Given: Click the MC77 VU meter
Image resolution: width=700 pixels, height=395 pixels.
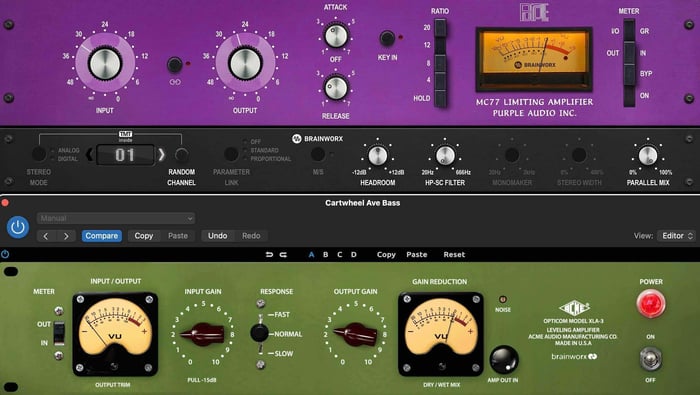Looking at the screenshot, I should (534, 58).
